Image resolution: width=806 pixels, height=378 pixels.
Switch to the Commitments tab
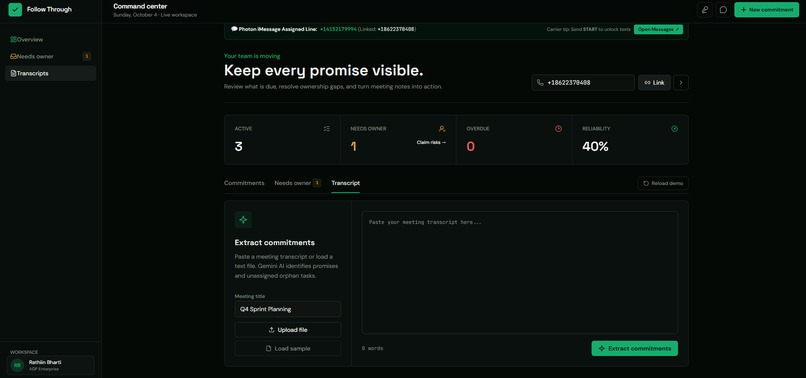244,183
